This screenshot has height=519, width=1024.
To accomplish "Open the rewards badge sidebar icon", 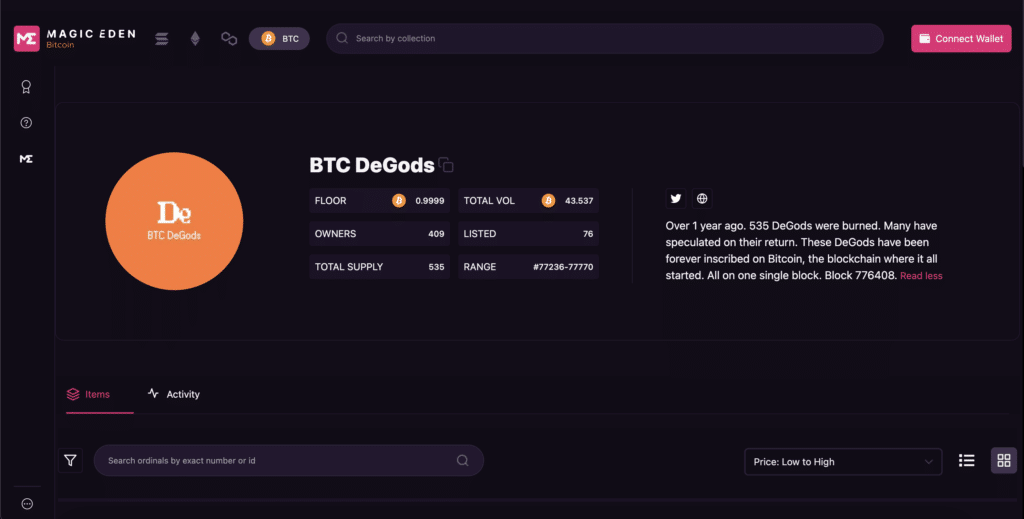I will point(26,87).
